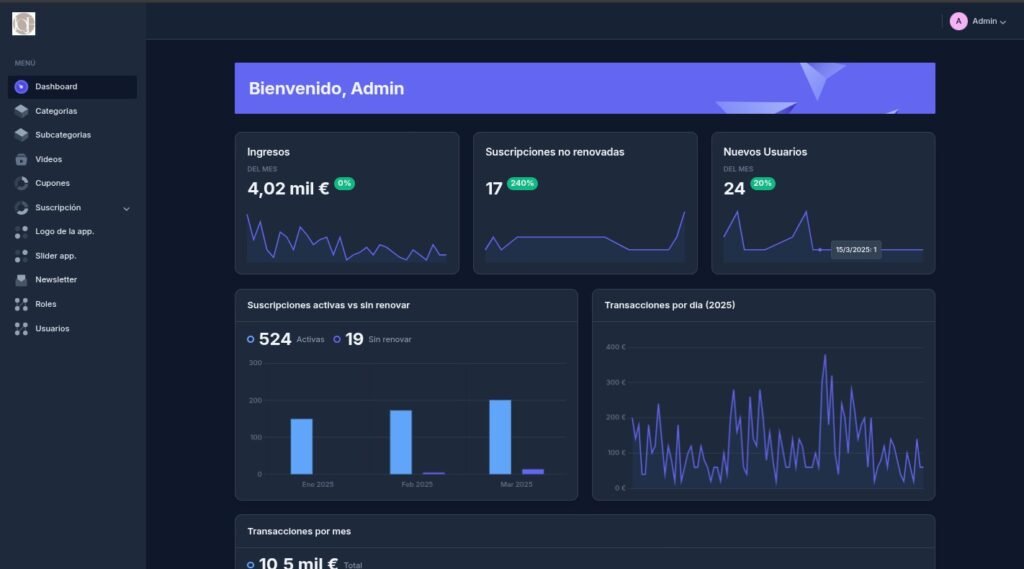Click the Roles grid icon
This screenshot has height=569, width=1024.
tap(21, 304)
